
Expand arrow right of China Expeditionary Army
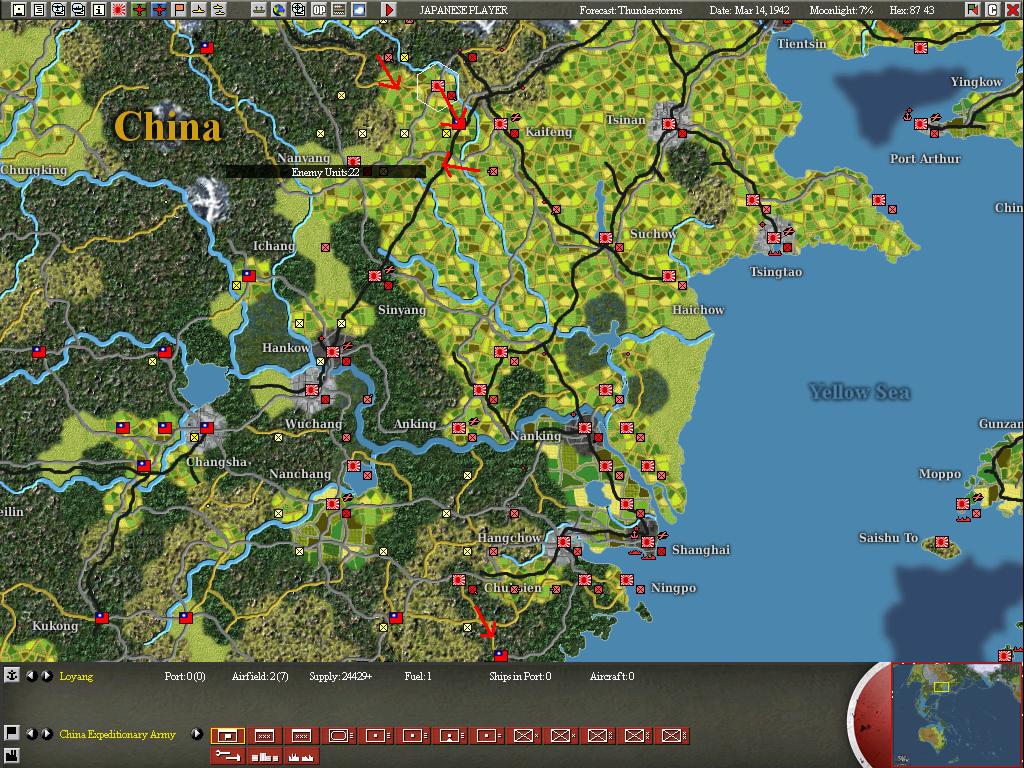[x=197, y=734]
